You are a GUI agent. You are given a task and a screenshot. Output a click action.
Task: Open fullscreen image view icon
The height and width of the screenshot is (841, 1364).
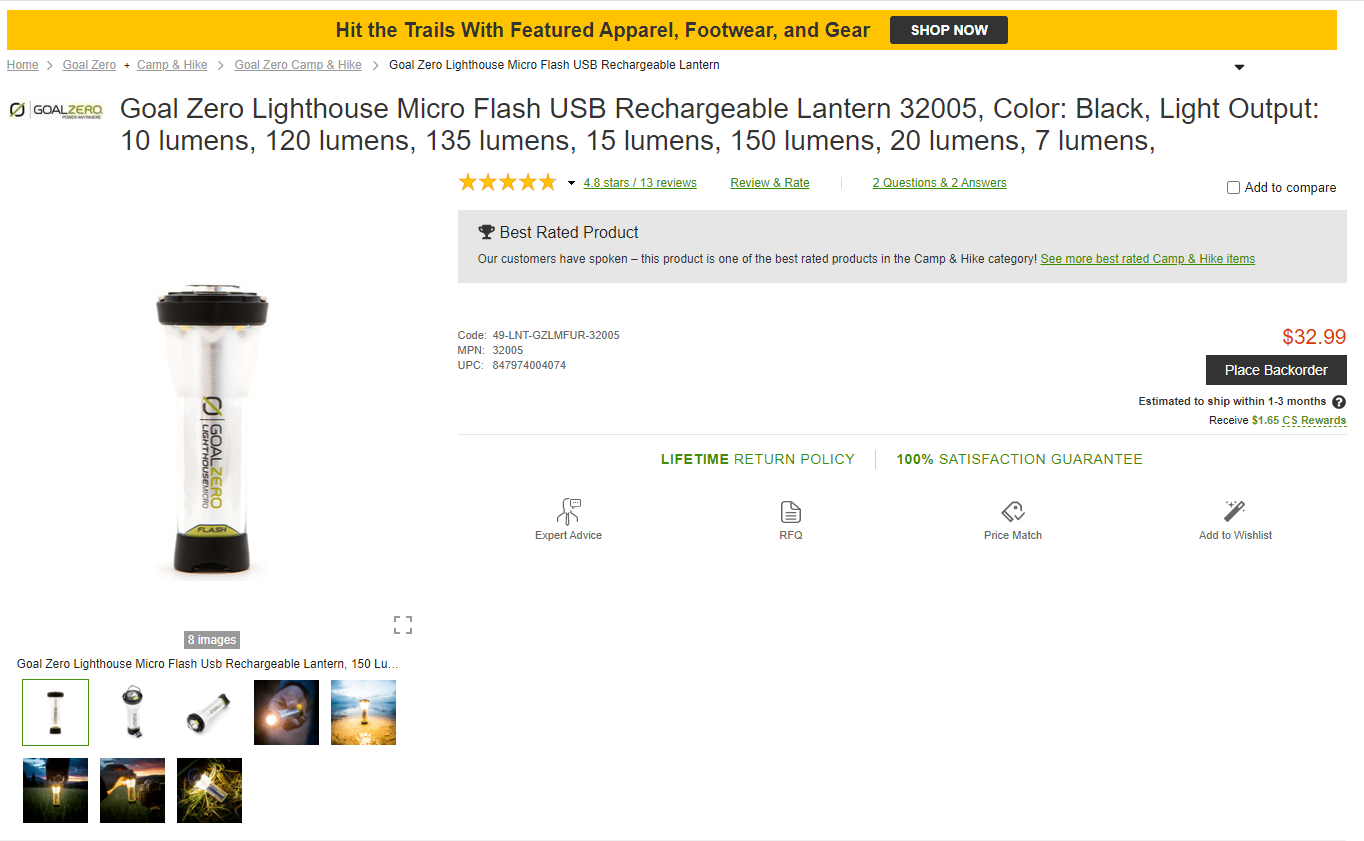pyautogui.click(x=403, y=625)
